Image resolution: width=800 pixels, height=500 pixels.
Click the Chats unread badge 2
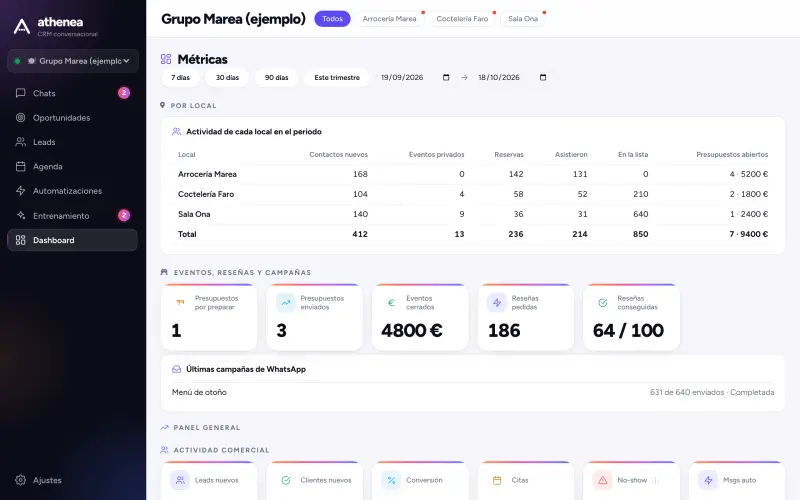click(x=124, y=93)
